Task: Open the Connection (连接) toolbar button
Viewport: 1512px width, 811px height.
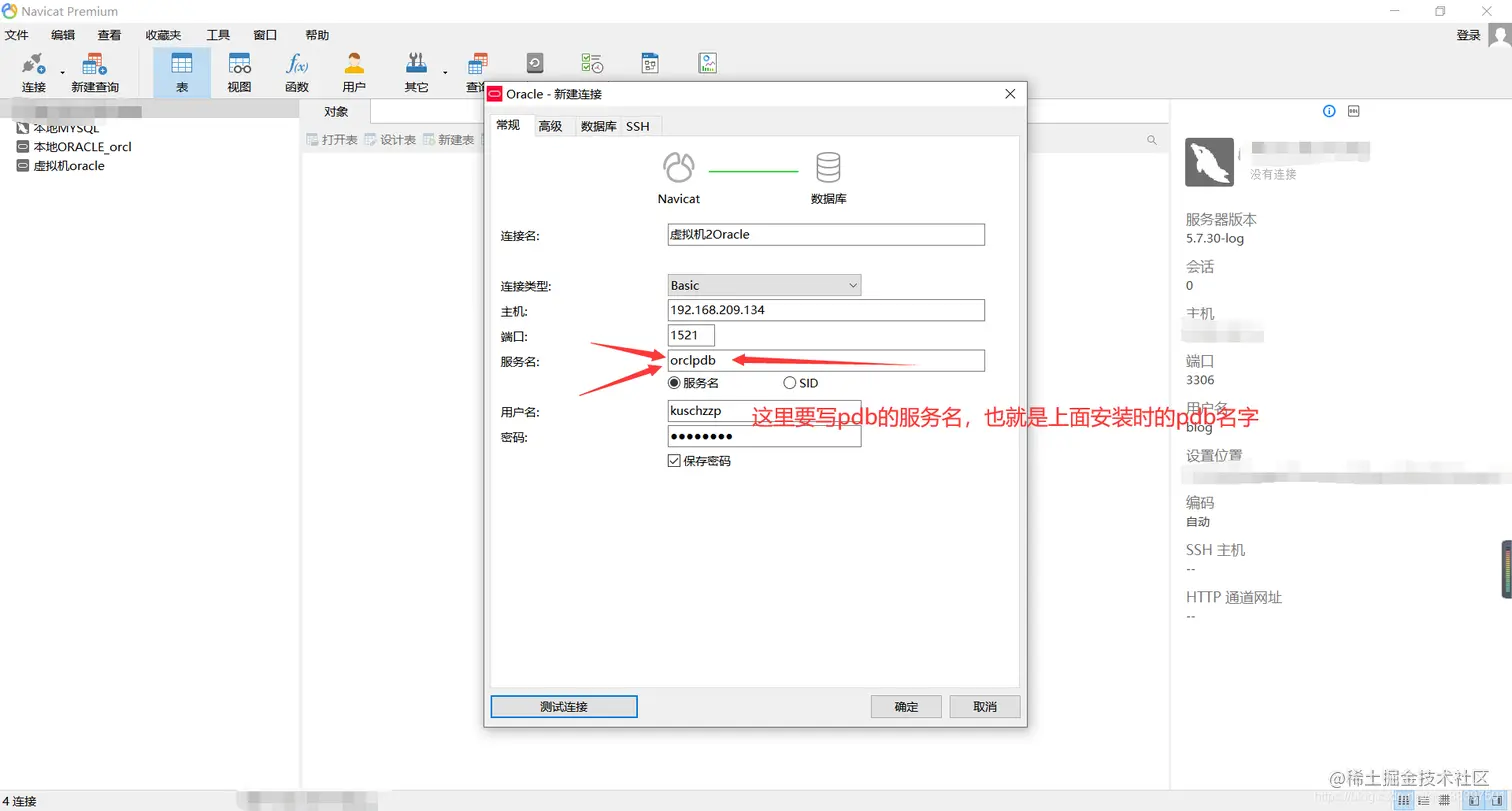Action: [34, 72]
